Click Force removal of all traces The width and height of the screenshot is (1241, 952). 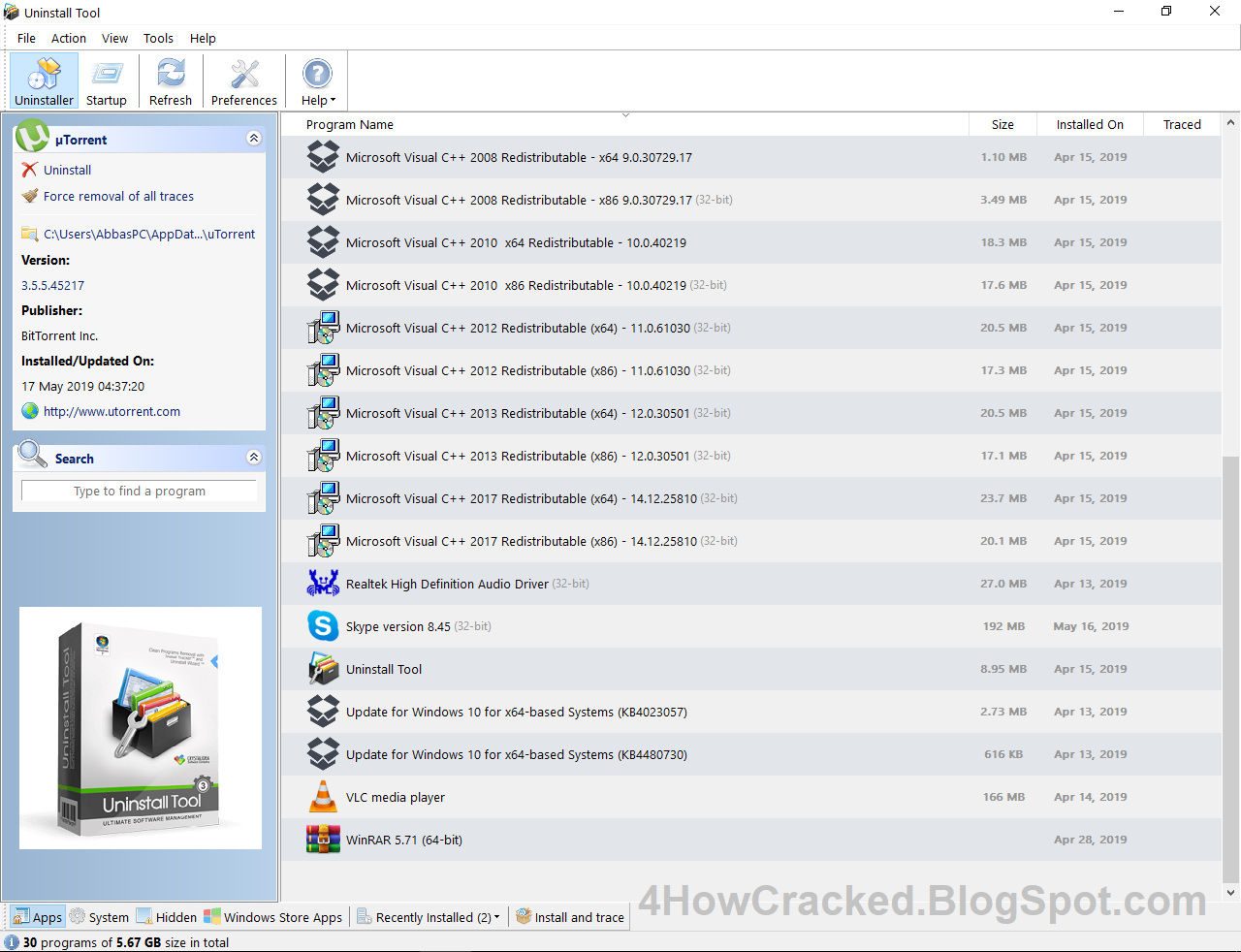click(118, 196)
